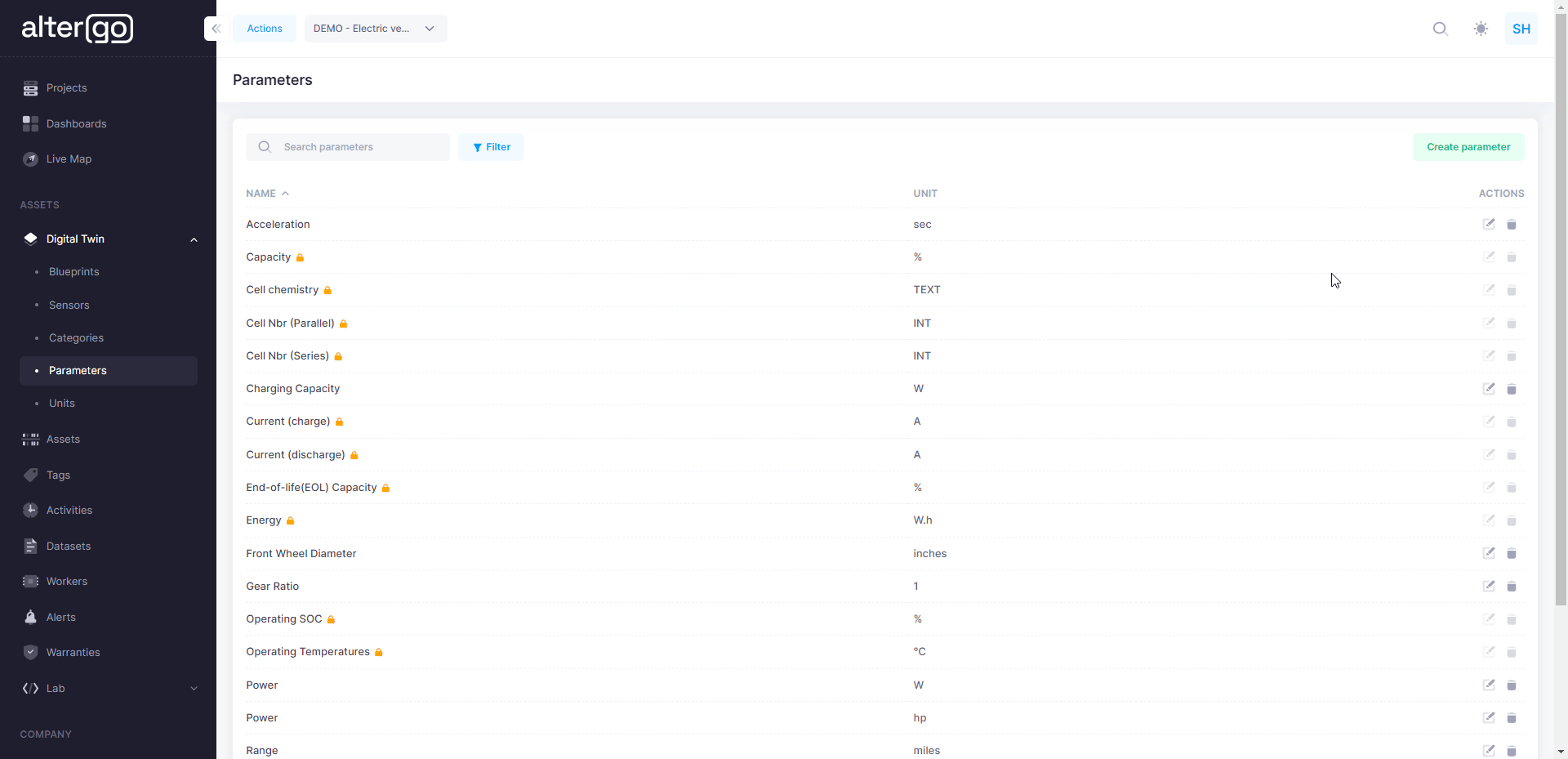Open the Filter button
The image size is (1568, 759).
click(491, 147)
